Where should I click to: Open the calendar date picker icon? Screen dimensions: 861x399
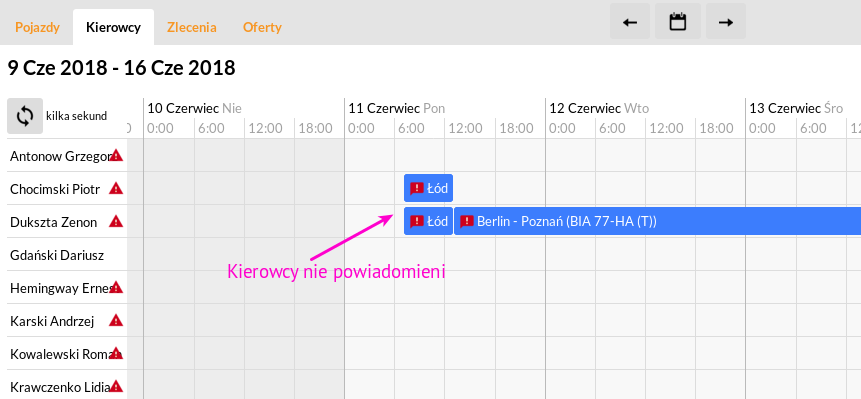pos(678,22)
